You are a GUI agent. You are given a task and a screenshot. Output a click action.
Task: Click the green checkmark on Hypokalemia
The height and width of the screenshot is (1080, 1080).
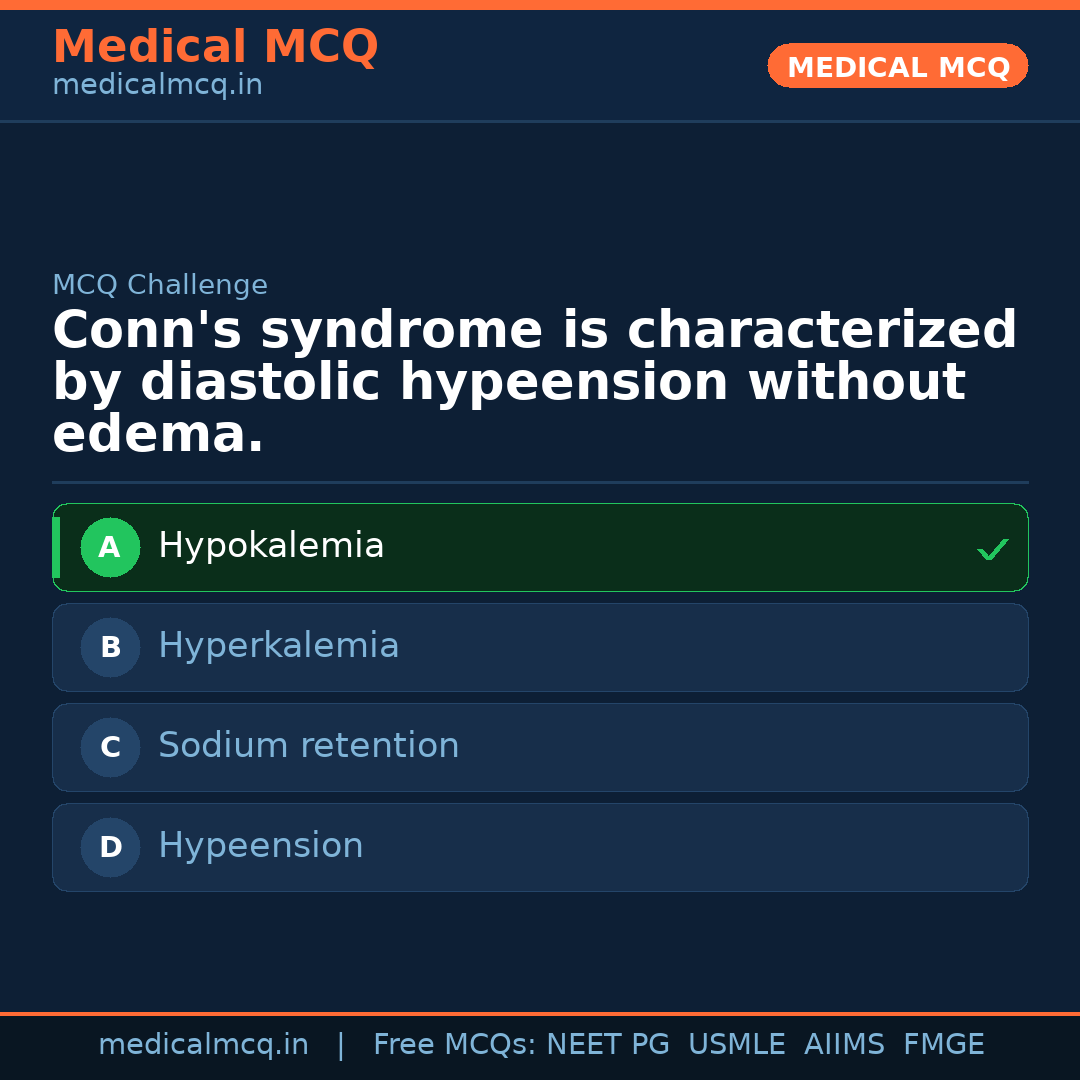point(992,549)
